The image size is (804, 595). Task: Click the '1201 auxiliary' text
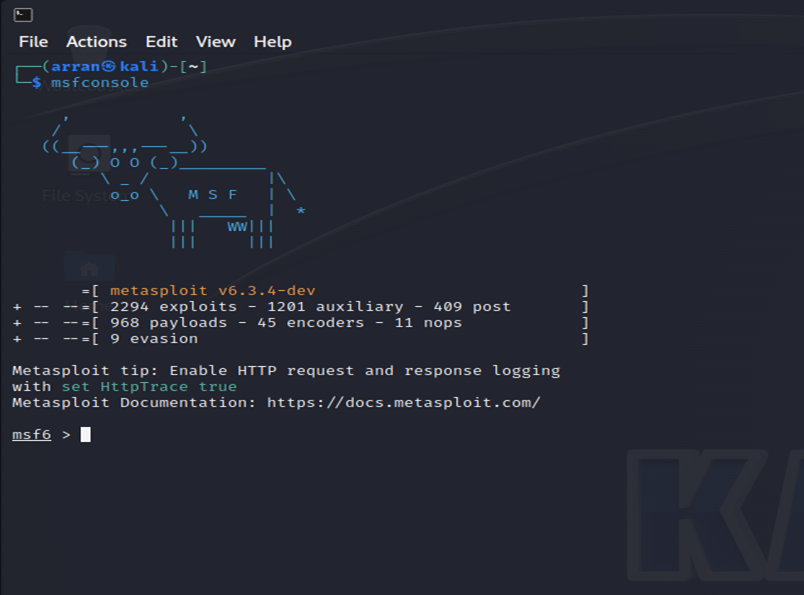tap(335, 307)
